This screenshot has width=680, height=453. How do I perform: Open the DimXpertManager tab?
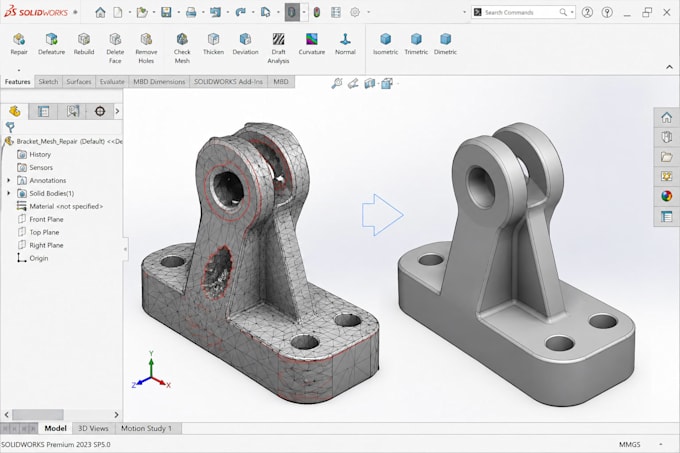click(100, 111)
